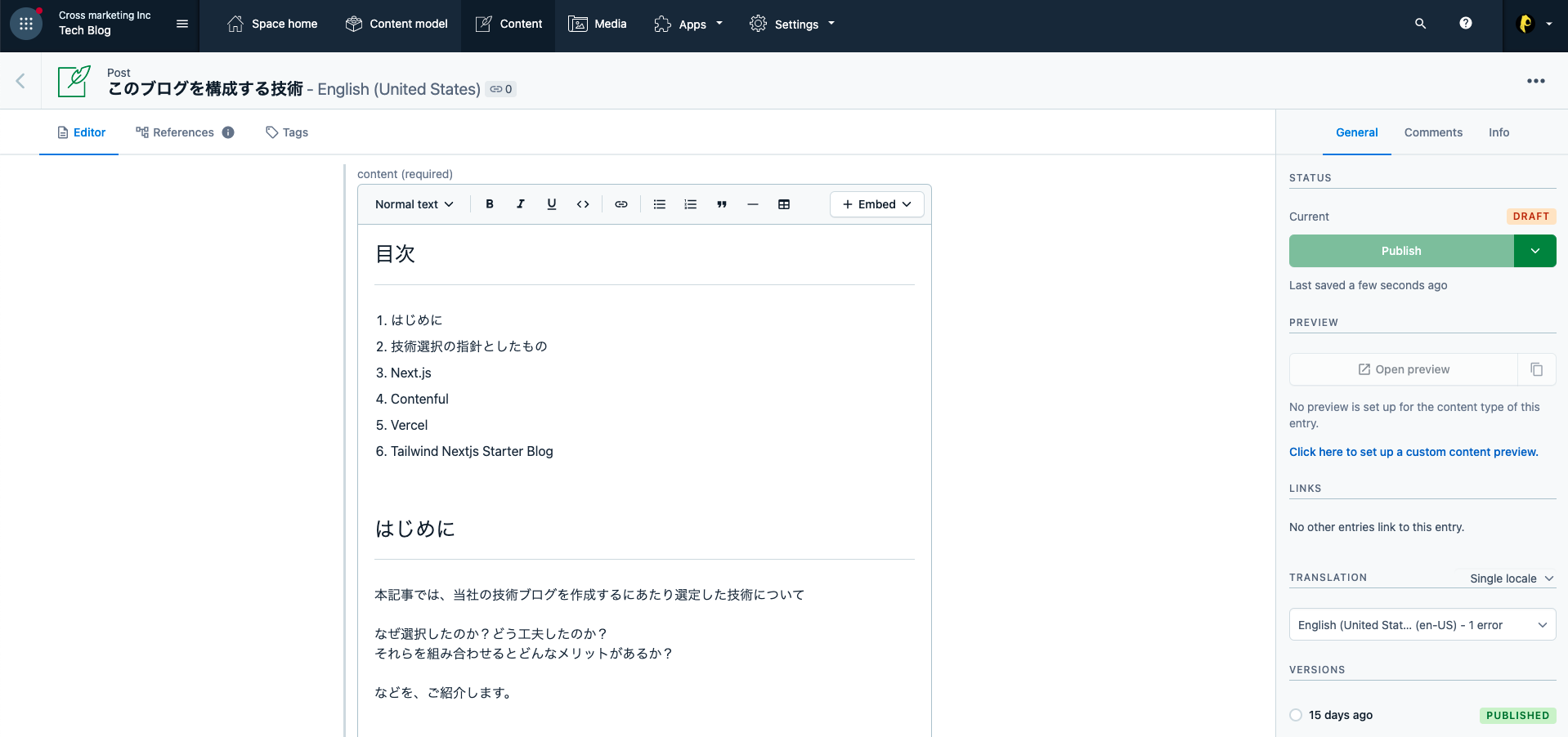Click list item '5. Vercel'

(402, 425)
